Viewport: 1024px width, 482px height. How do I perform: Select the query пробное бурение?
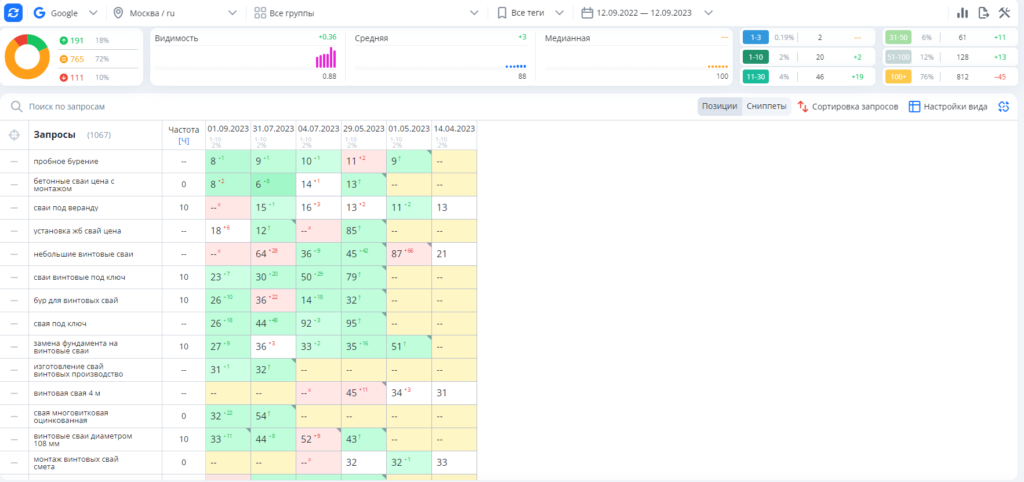(66, 161)
